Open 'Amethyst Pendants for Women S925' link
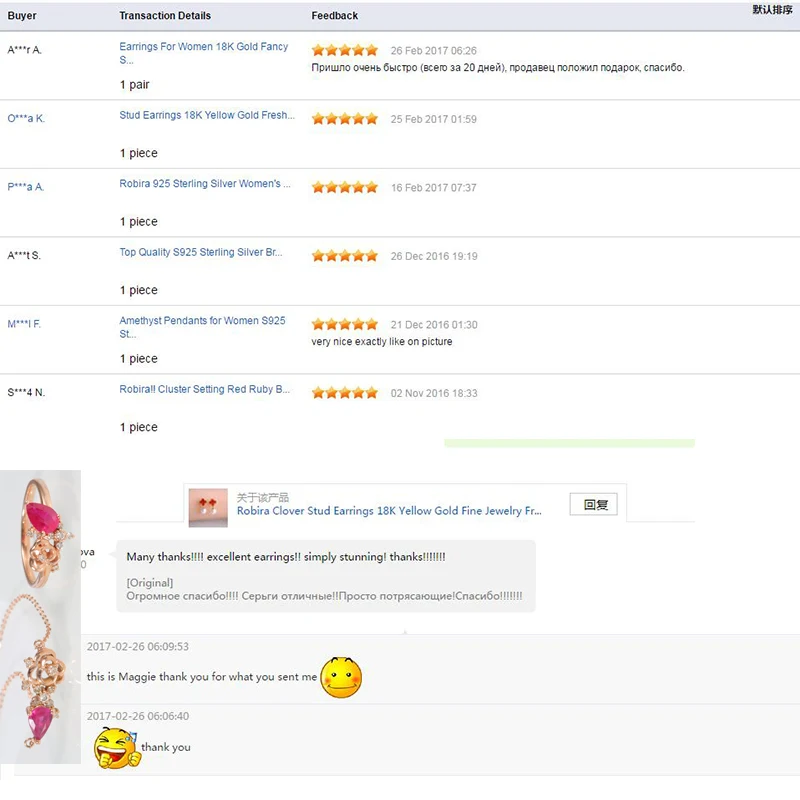Image resolution: width=800 pixels, height=800 pixels. tap(202, 327)
